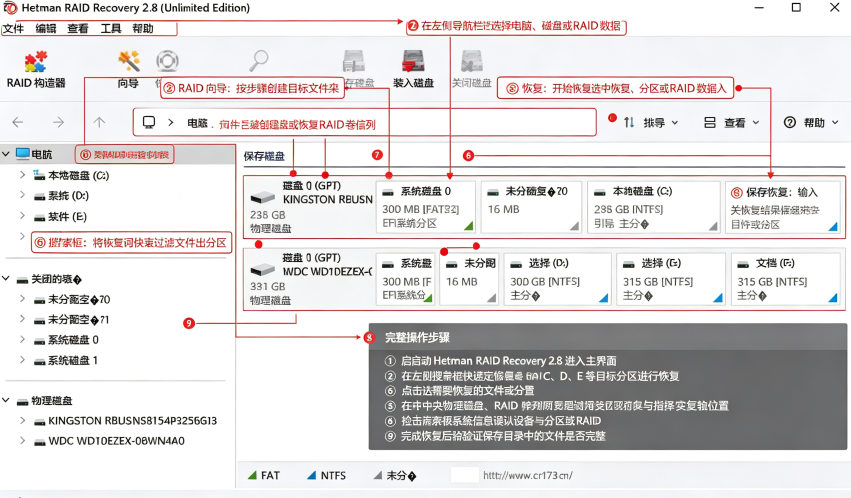The width and height of the screenshot is (851, 498).
Task: Click the 保存磁盘 section heading
Action: click(264, 156)
